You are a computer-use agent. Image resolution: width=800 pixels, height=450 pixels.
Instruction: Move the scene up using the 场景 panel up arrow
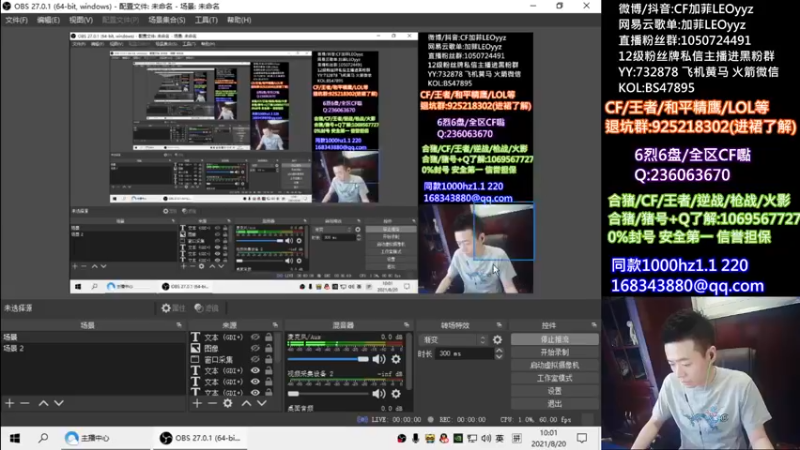pyautogui.click(x=43, y=403)
